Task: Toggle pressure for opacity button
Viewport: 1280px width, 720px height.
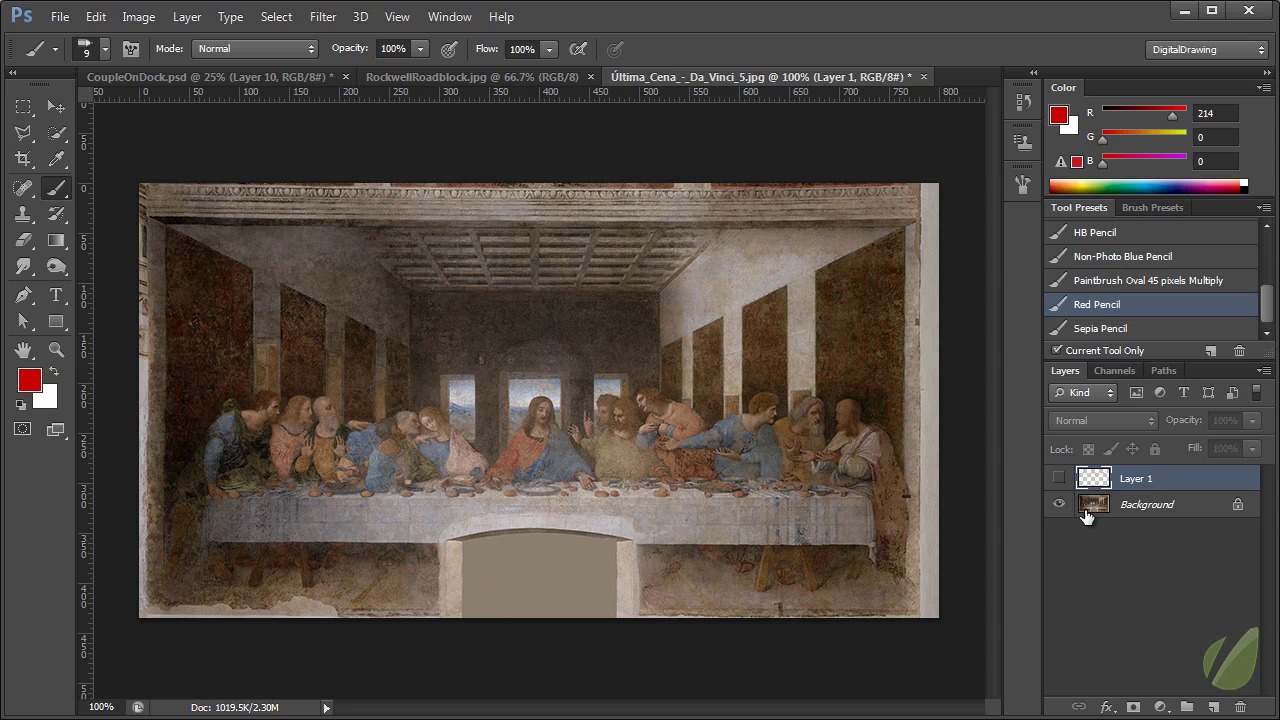Action: 450,49
